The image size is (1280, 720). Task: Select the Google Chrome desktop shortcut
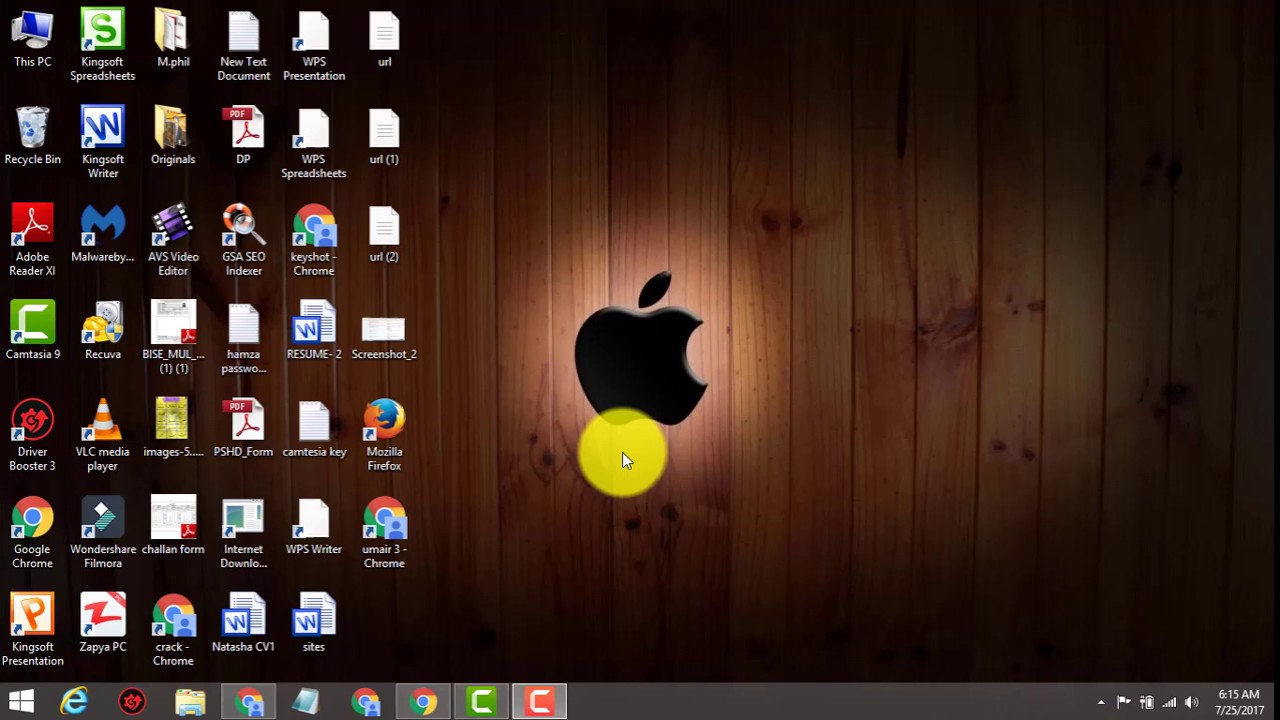tap(32, 532)
